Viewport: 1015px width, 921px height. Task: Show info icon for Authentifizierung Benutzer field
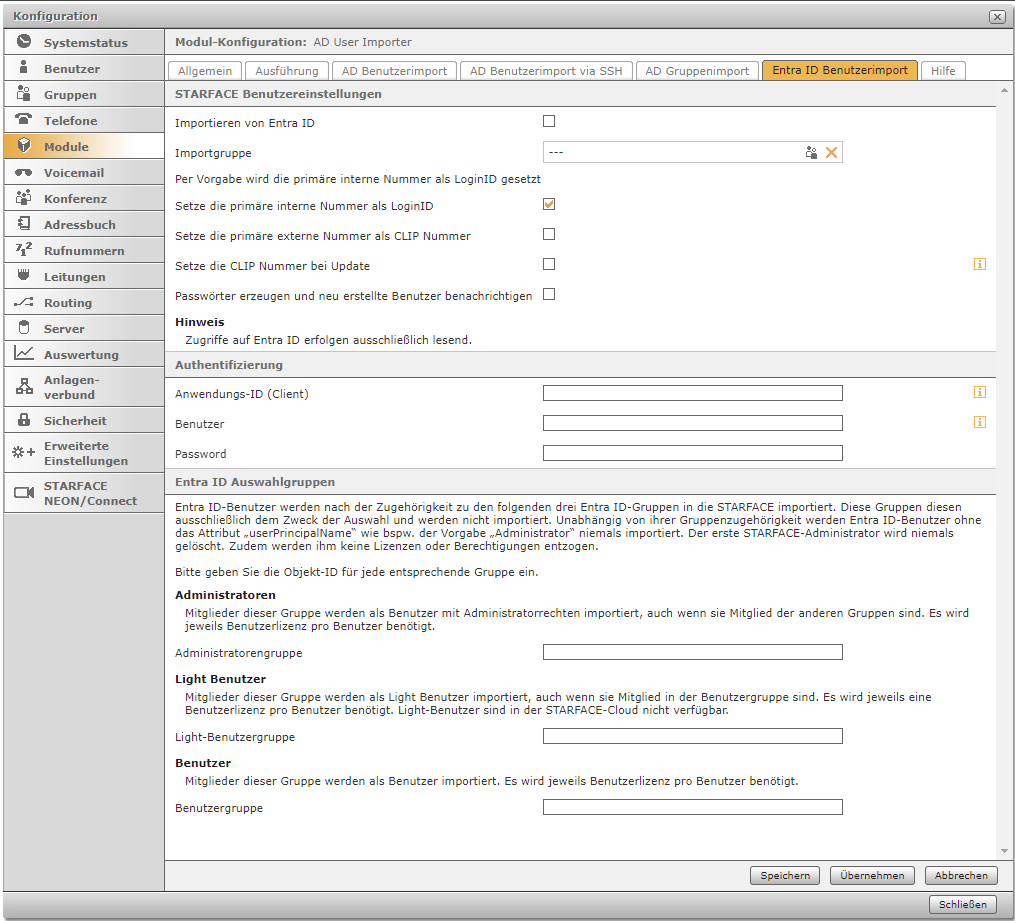(x=980, y=422)
